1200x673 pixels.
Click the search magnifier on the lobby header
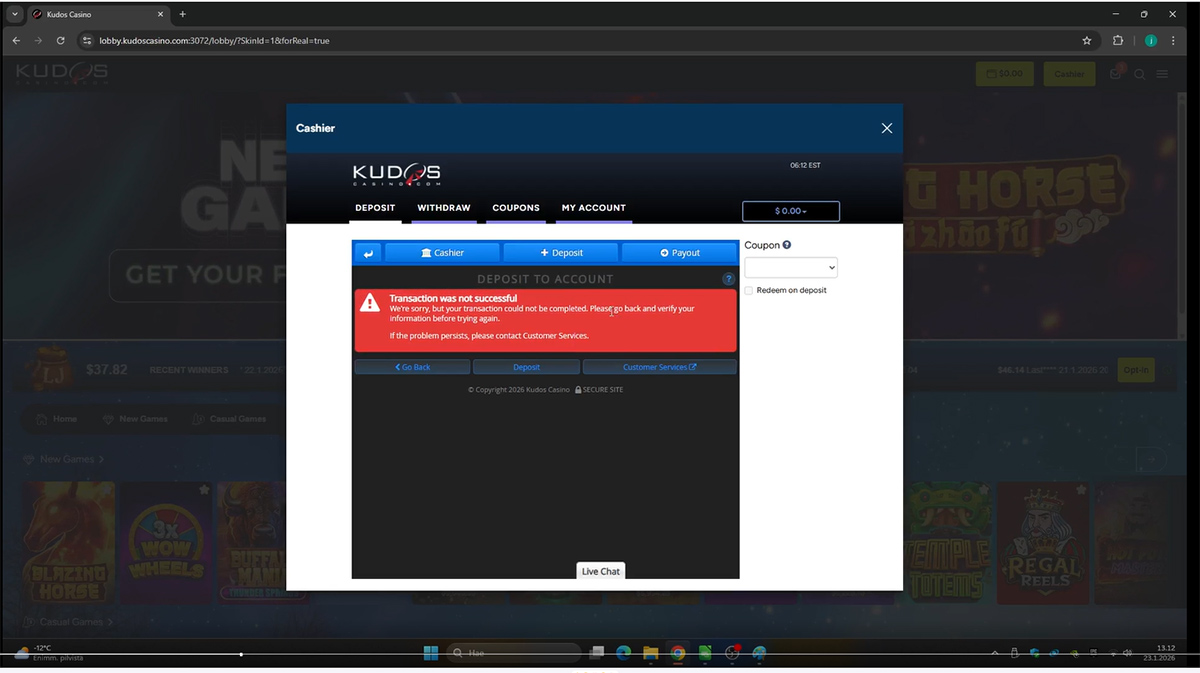[x=1140, y=74]
